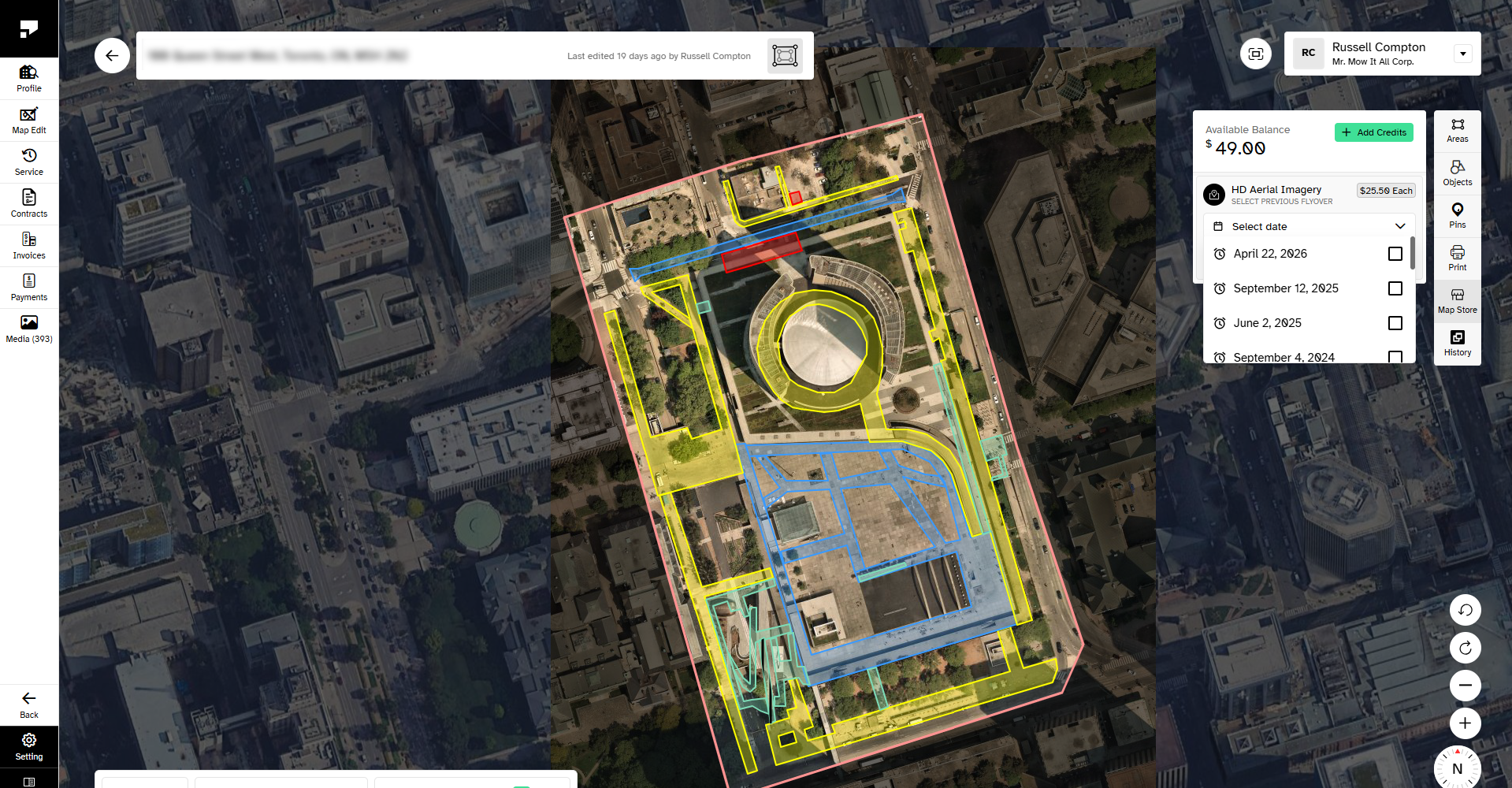Click the Back sidebar item

coord(29,705)
